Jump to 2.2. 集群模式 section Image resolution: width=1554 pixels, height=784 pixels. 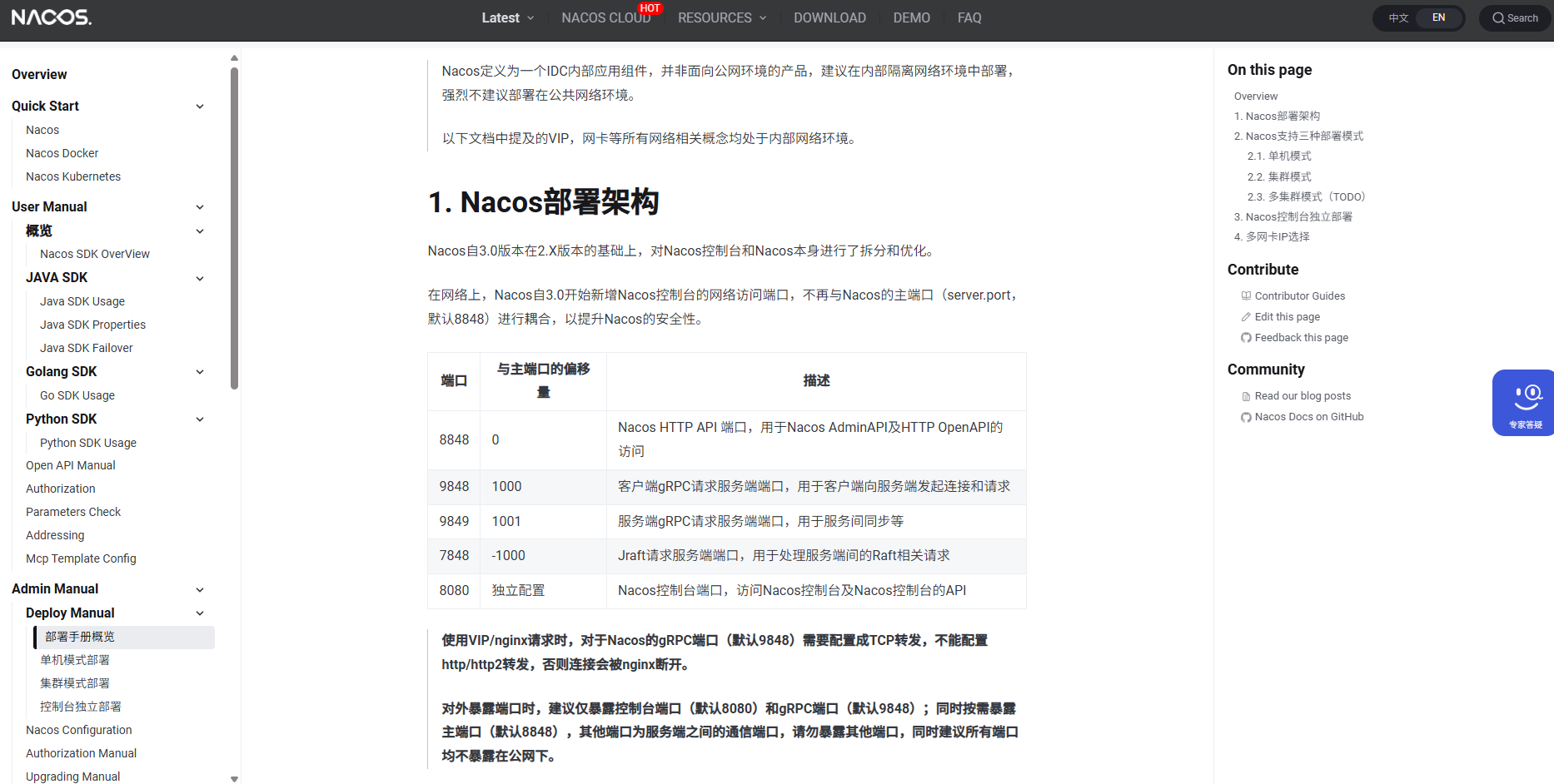[1279, 176]
